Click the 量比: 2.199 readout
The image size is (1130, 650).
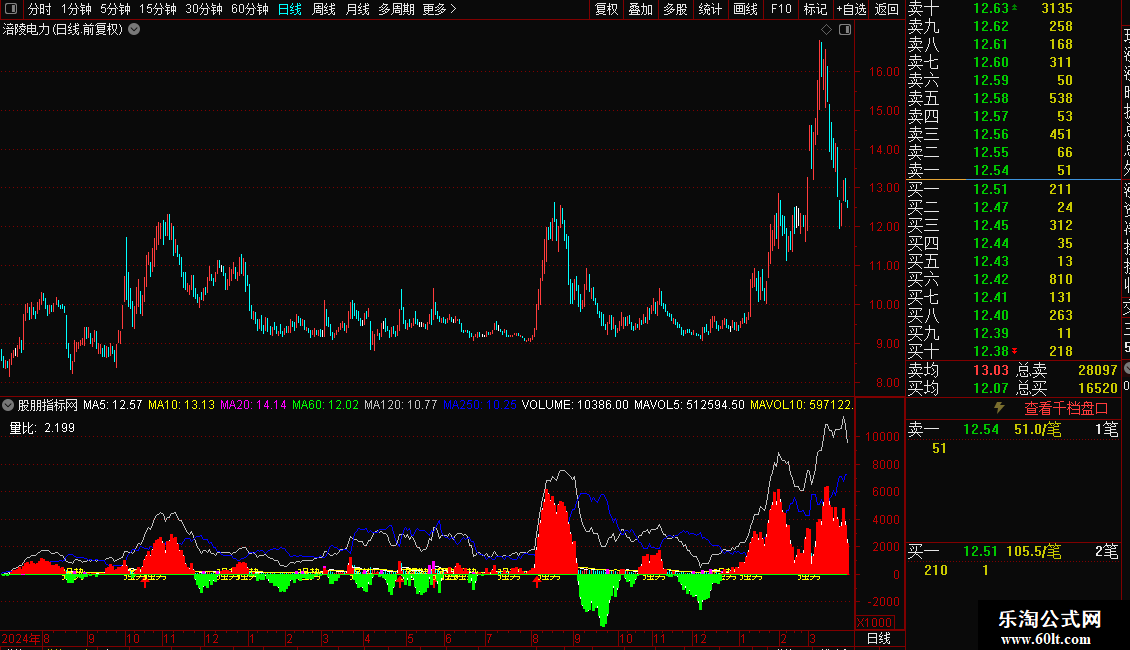pos(42,428)
